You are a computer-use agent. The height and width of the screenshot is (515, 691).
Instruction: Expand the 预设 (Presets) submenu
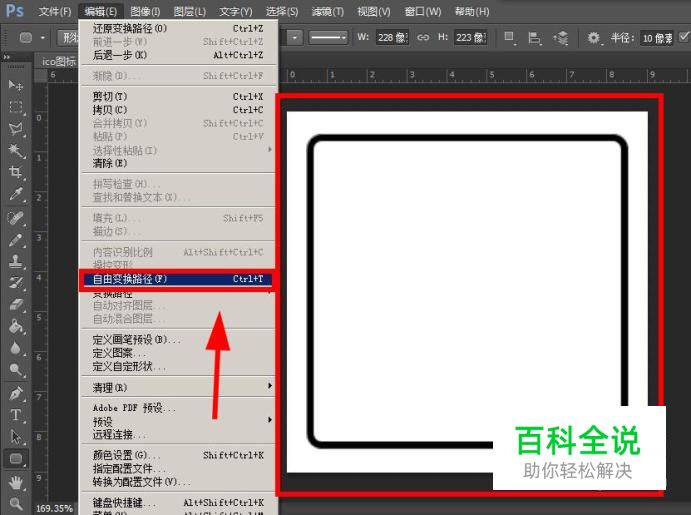pyautogui.click(x=178, y=421)
